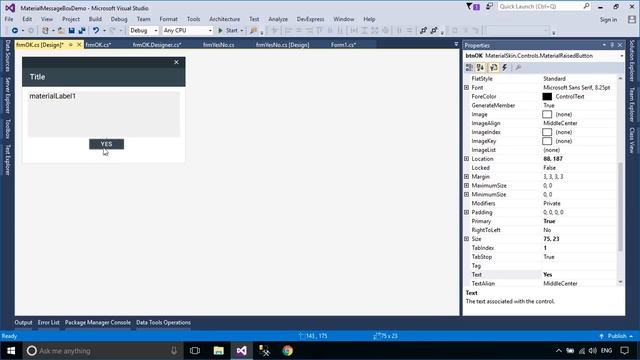The width and height of the screenshot is (640, 360).
Task: Click the volume speaker tray icon
Action: (x=593, y=351)
